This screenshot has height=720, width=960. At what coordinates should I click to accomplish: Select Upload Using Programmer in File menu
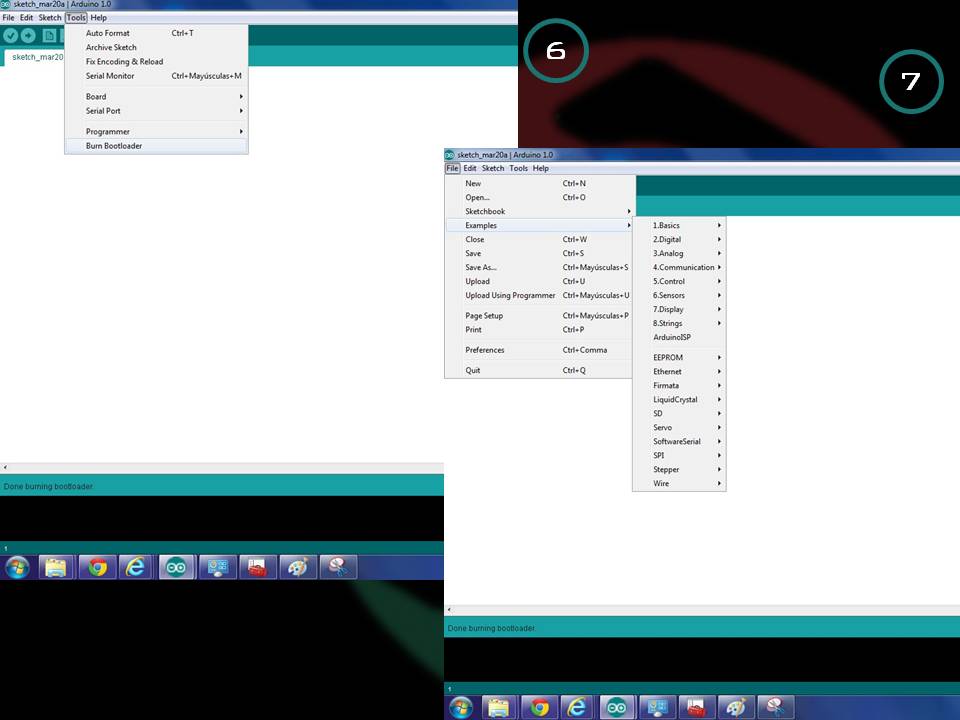coord(539,295)
